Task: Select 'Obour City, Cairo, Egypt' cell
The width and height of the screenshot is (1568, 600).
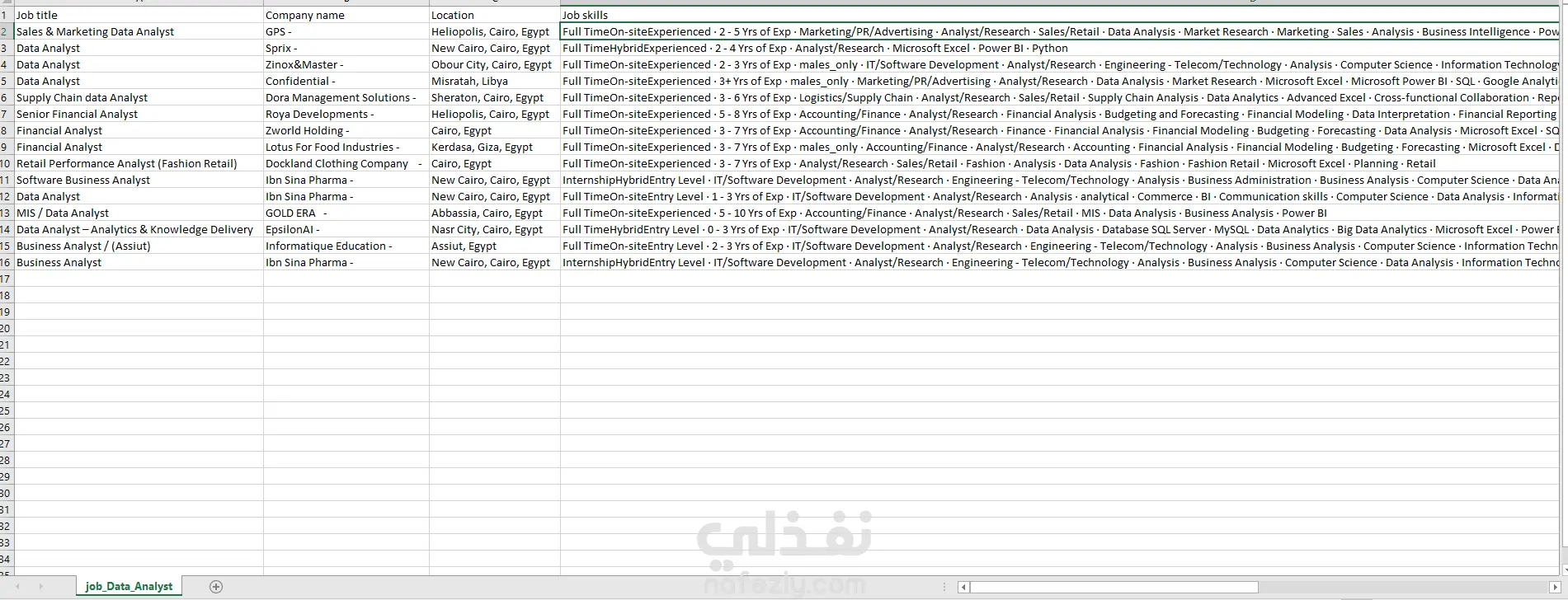Action: click(x=495, y=64)
